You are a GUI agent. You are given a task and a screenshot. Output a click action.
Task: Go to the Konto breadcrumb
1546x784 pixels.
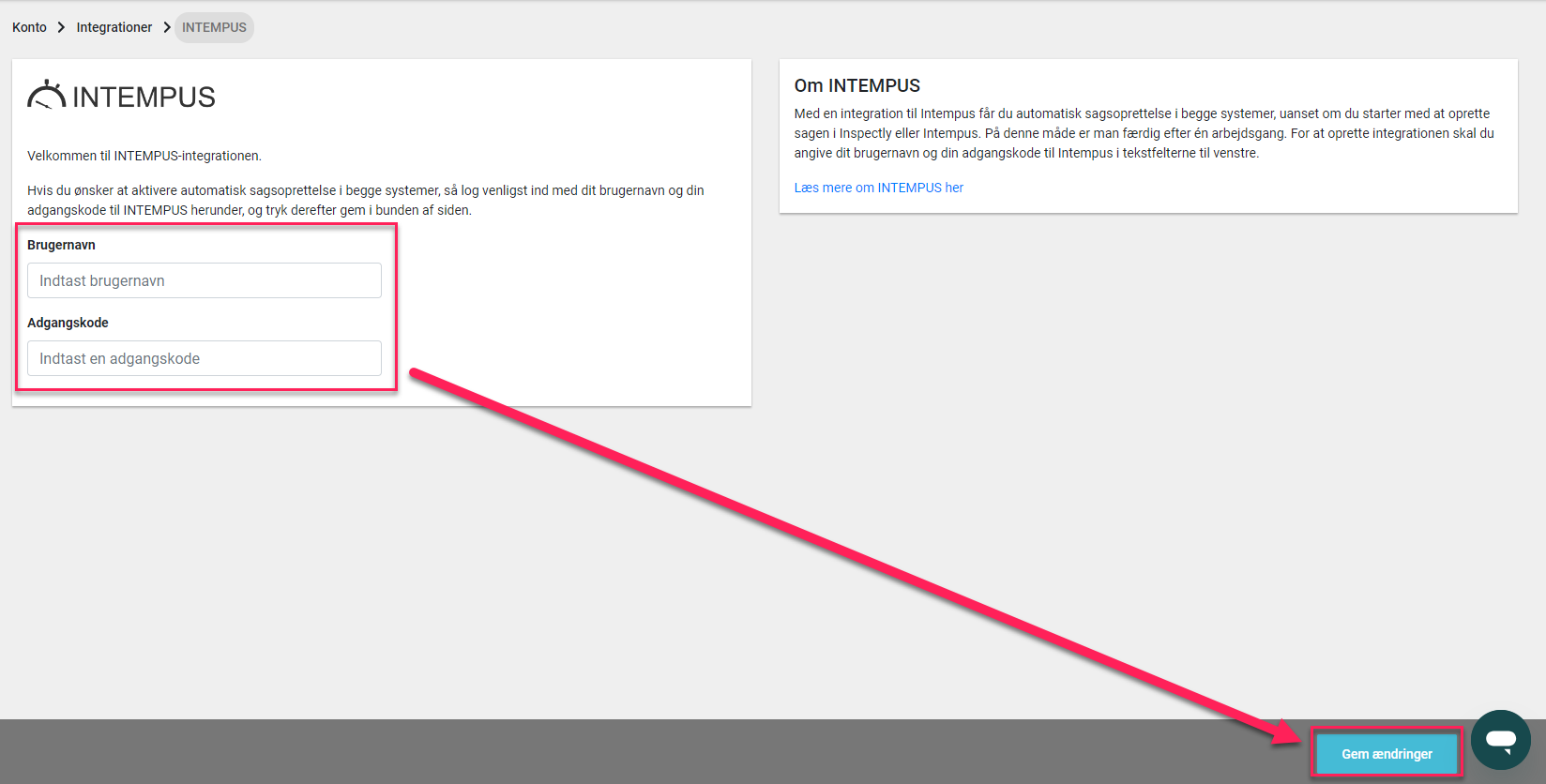coord(29,27)
